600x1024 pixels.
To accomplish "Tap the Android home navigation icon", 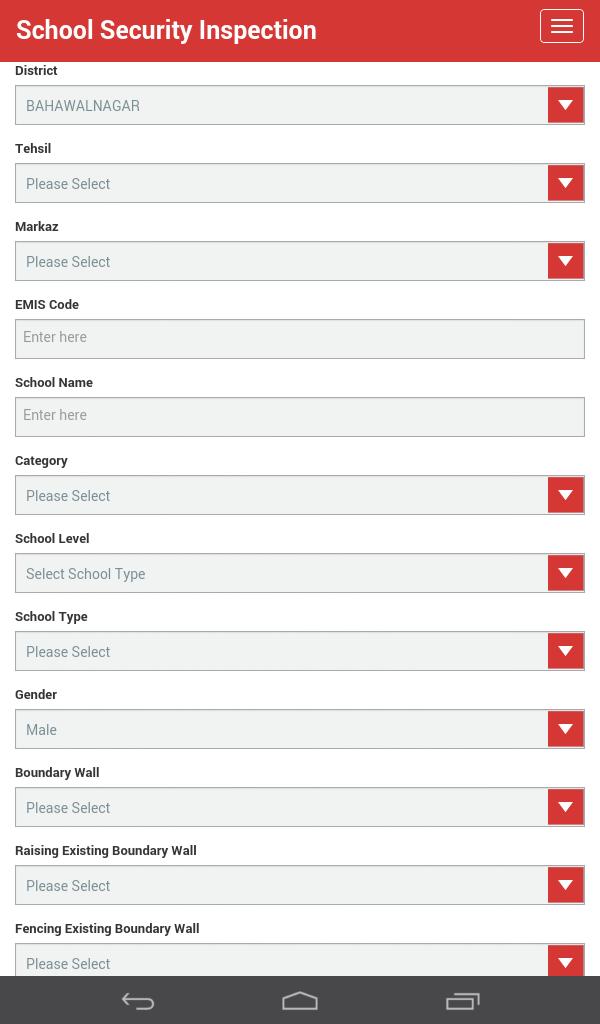I will pos(300,1000).
